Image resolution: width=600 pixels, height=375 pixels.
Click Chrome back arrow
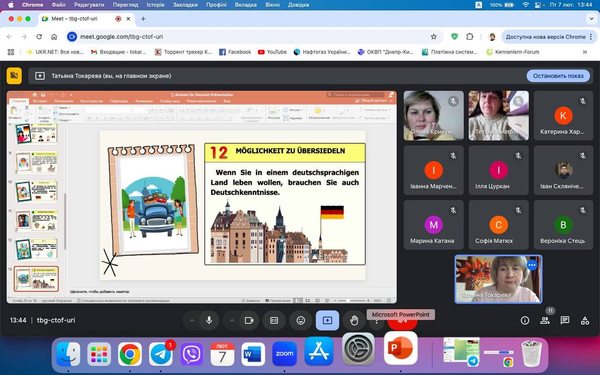tap(9, 37)
